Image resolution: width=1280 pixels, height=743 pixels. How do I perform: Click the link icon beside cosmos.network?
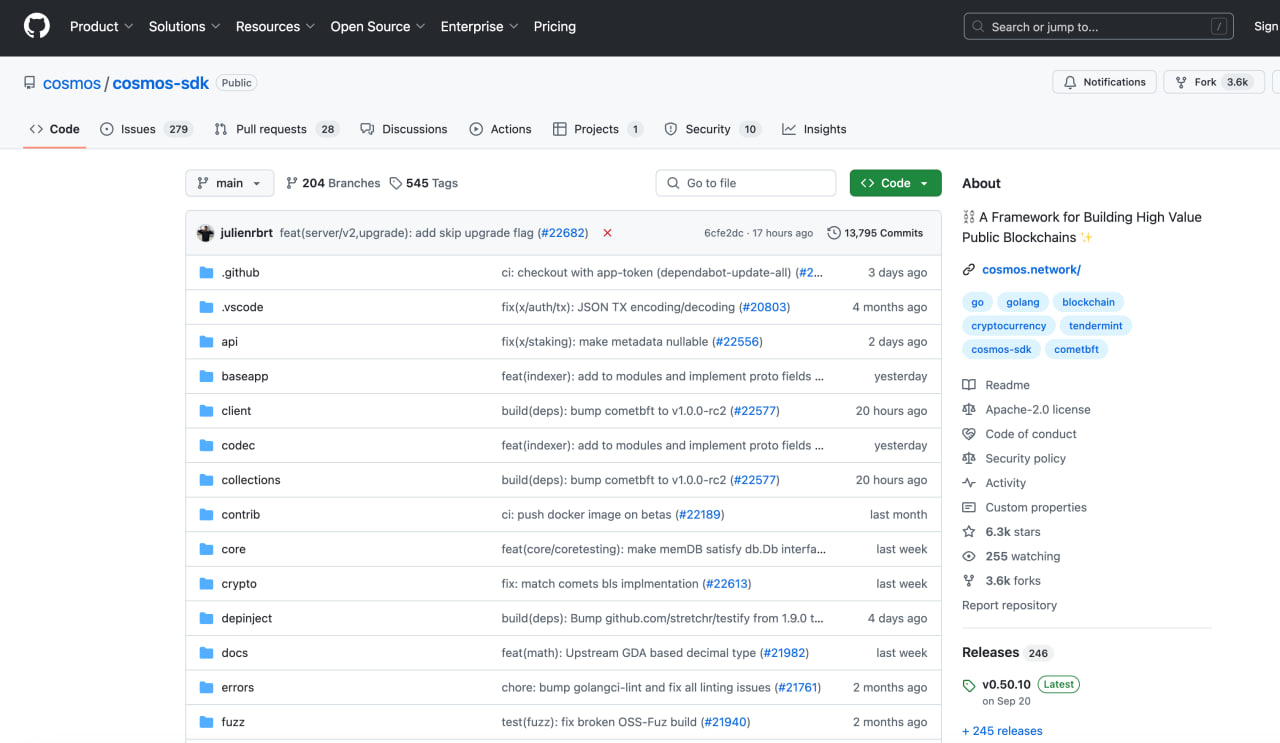coord(969,270)
